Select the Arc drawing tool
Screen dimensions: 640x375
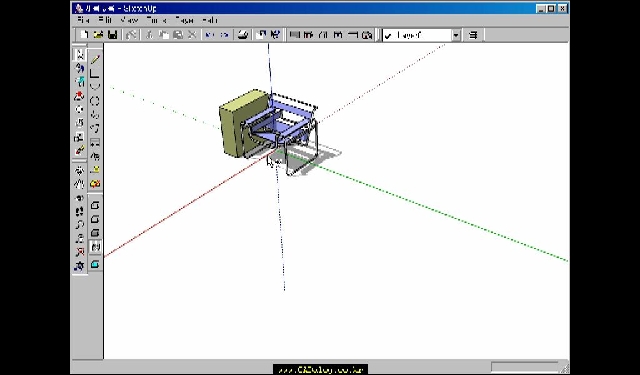(95, 87)
